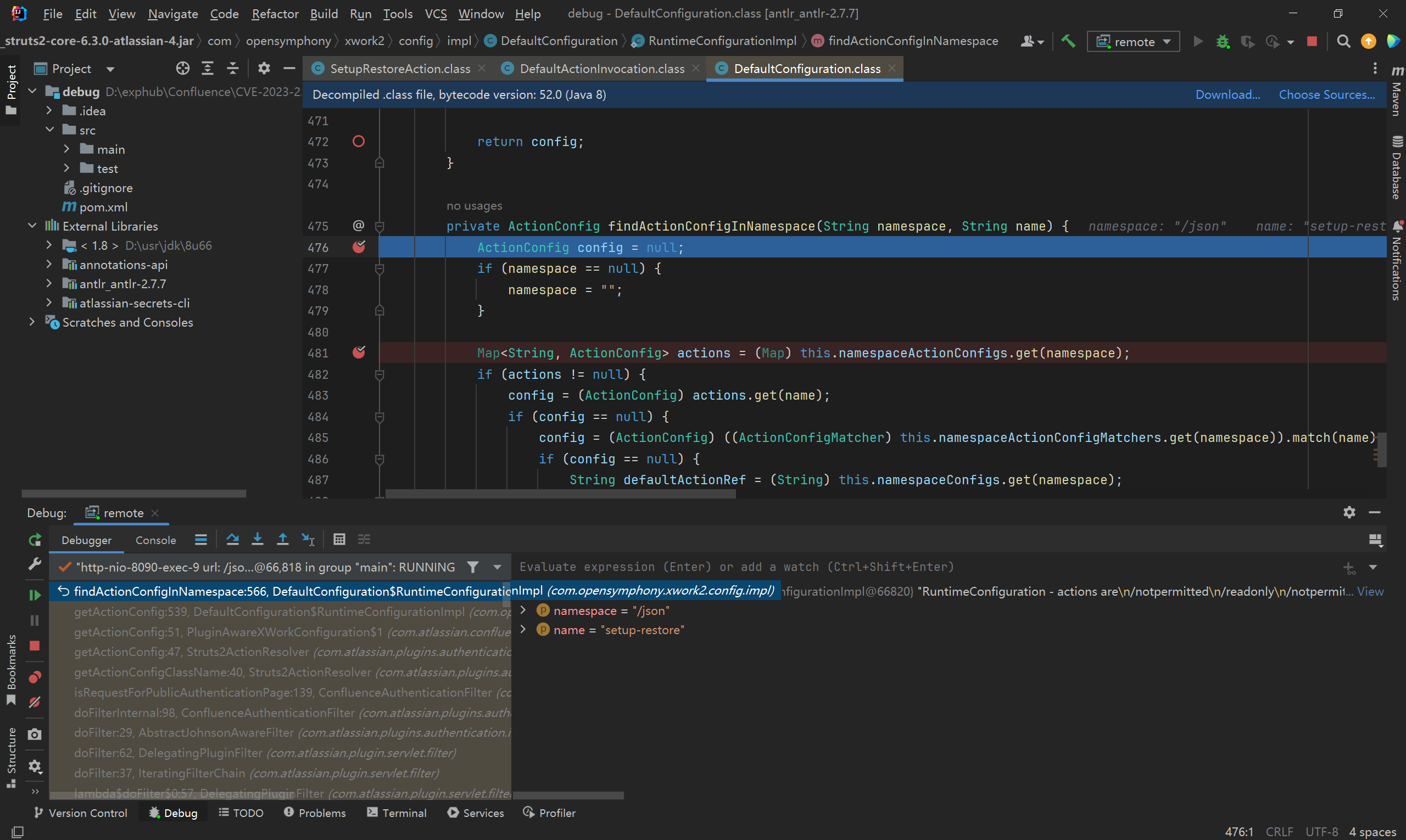Viewport: 1406px width, 840px height.
Task: Toggle the Bookmarks tool window stripe button
Action: tap(11, 670)
